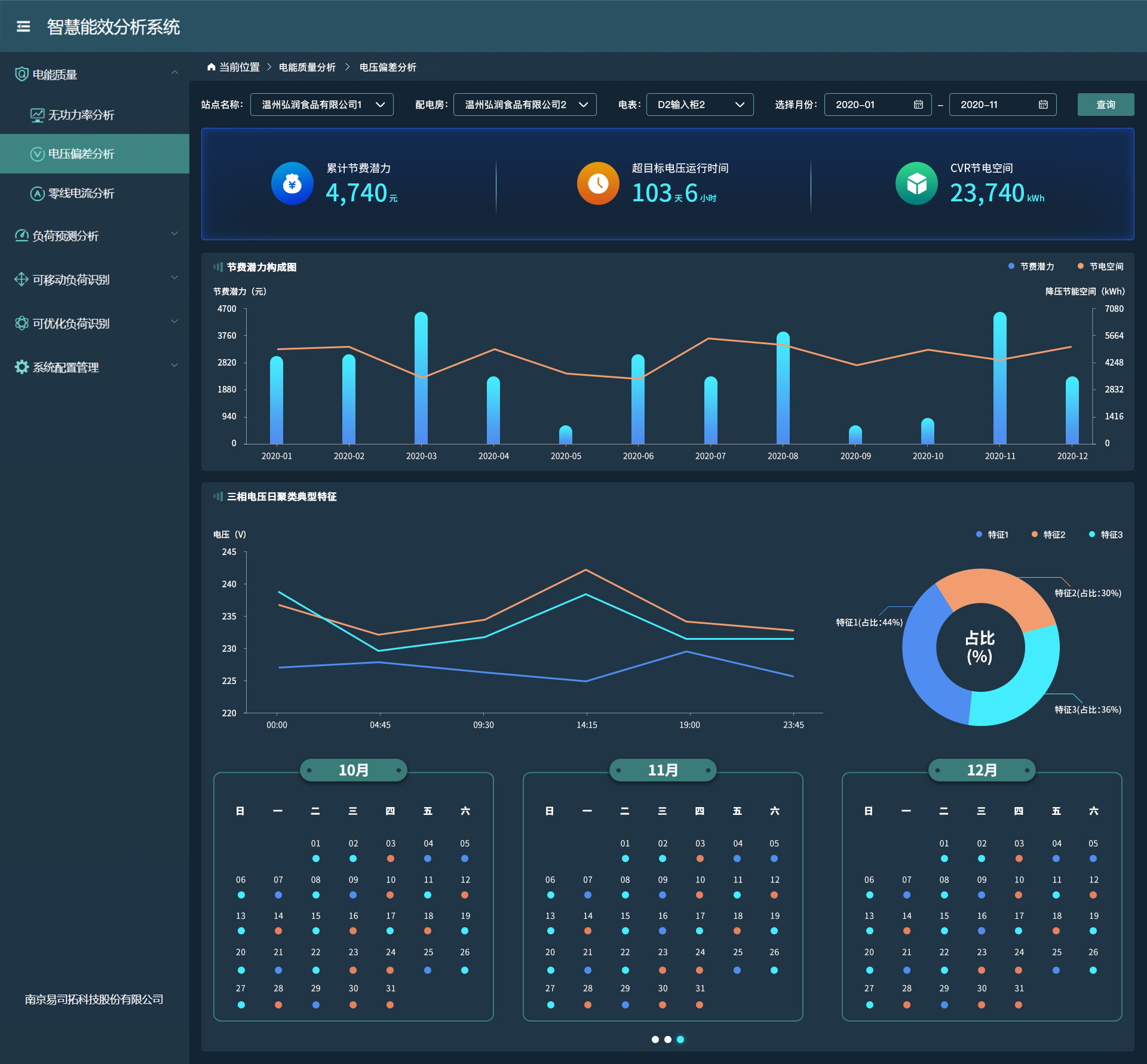Toggle the hamburger menu icon
The image size is (1147, 1064).
coord(23,26)
